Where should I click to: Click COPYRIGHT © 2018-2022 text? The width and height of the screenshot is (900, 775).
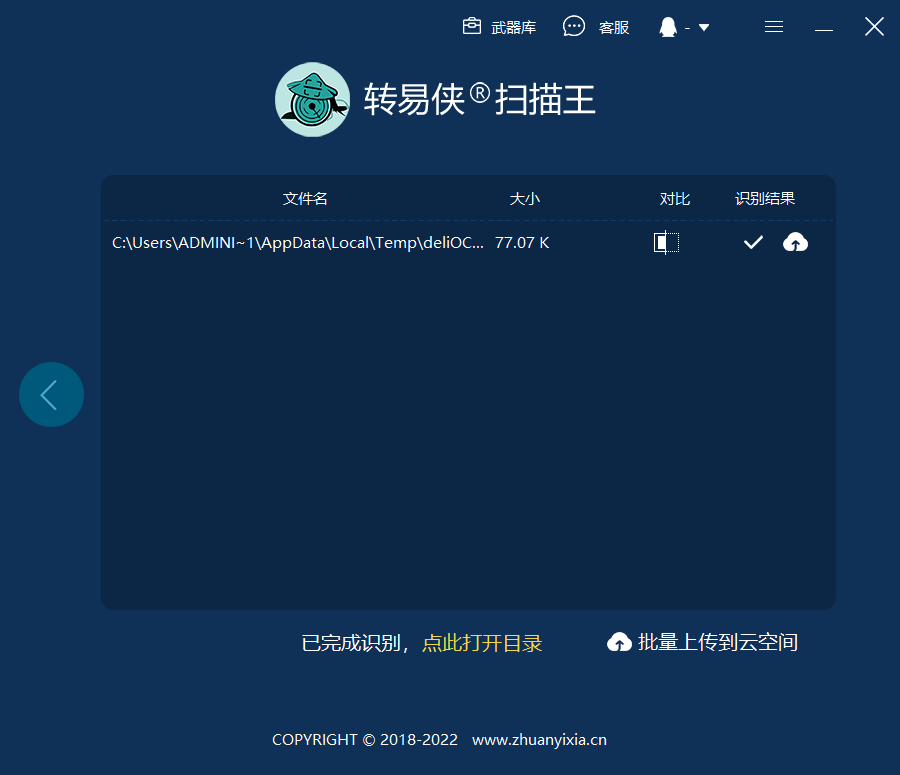(x=365, y=739)
